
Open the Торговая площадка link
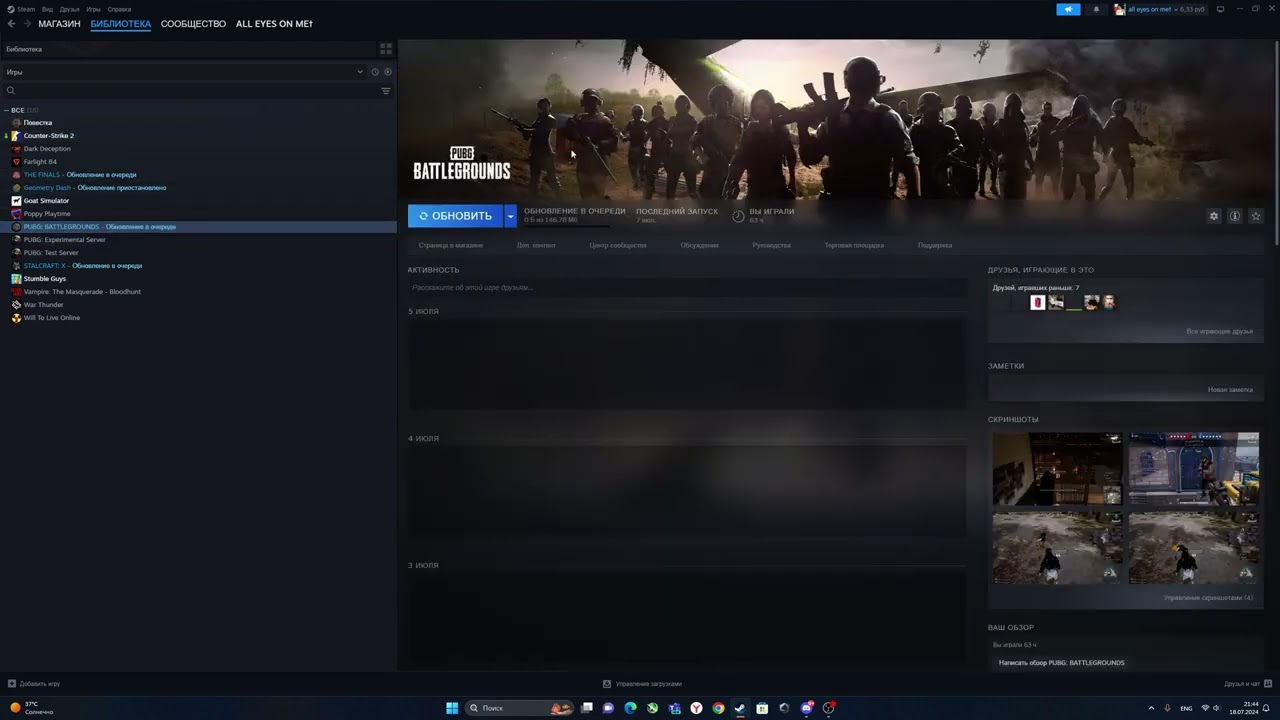(854, 245)
